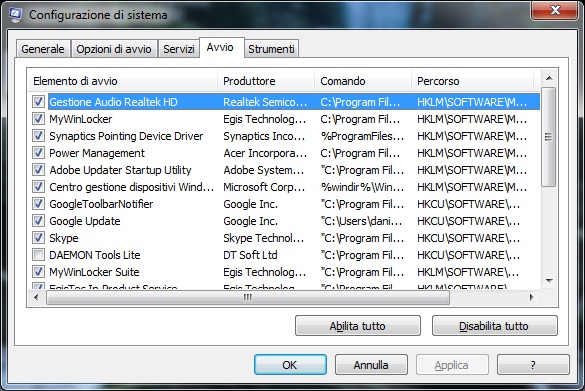
Task: Sort by Elemento di avvio column header
Action: [122, 81]
